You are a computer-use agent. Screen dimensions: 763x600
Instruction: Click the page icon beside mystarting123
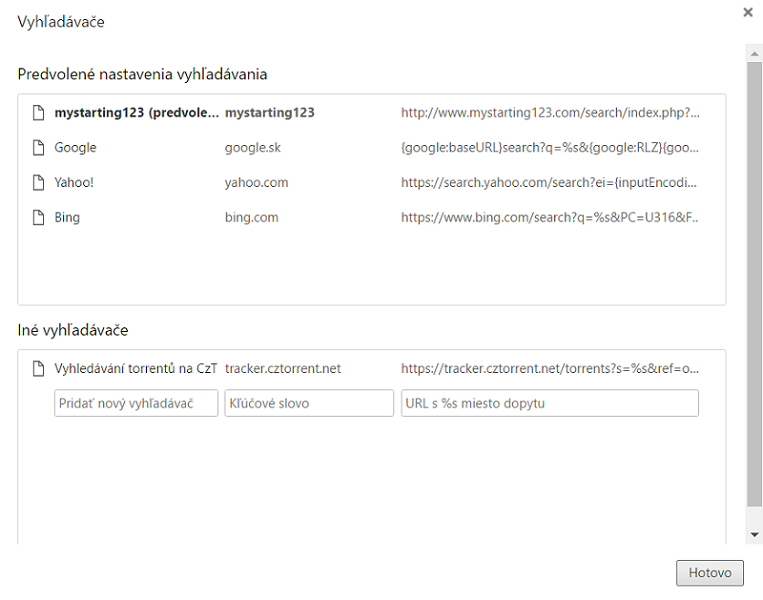tap(39, 113)
